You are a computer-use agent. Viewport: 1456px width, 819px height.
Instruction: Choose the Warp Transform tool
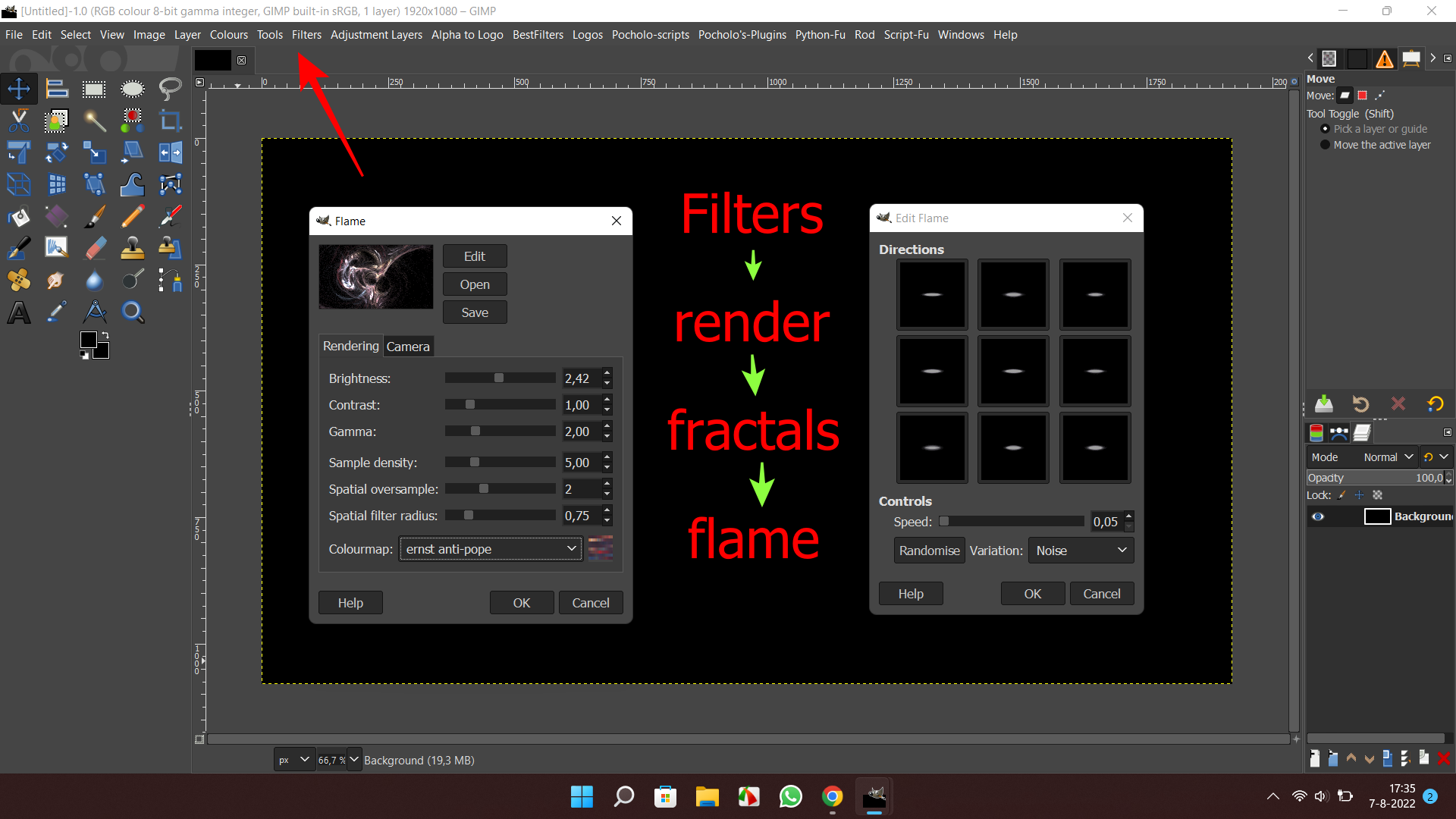click(x=133, y=184)
